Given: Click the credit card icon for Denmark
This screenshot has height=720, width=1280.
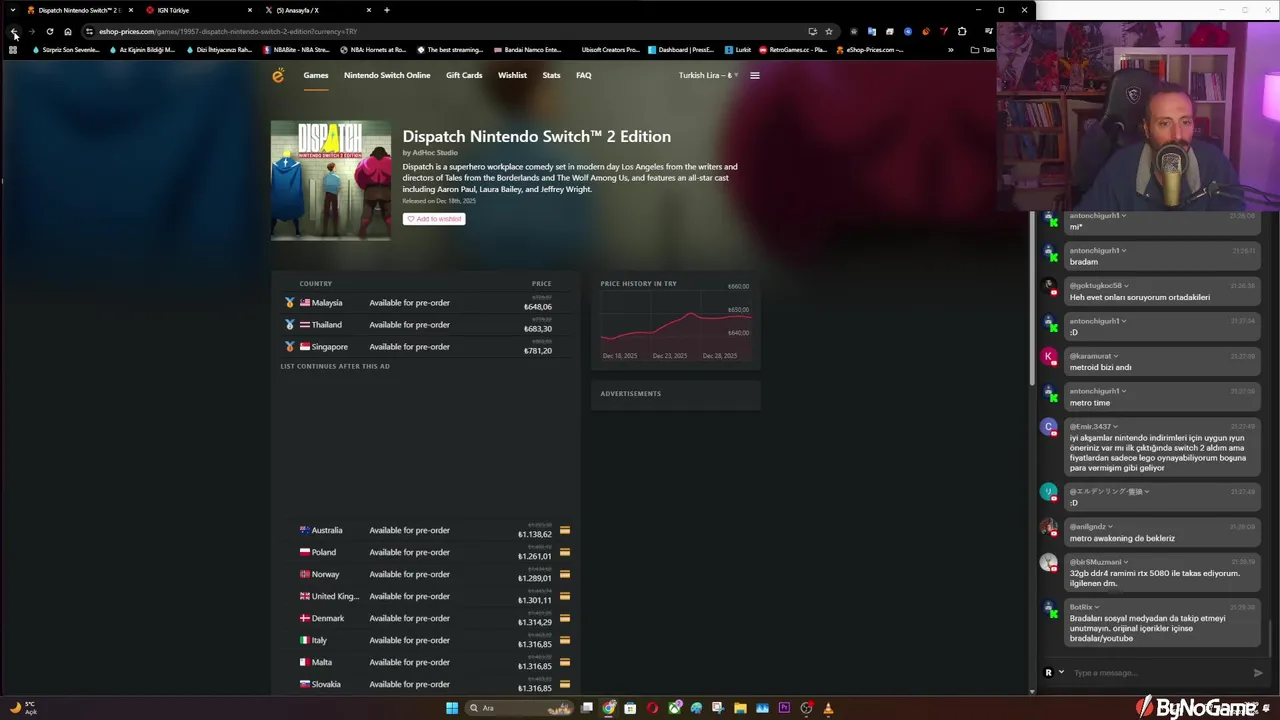Looking at the screenshot, I should tap(565, 618).
